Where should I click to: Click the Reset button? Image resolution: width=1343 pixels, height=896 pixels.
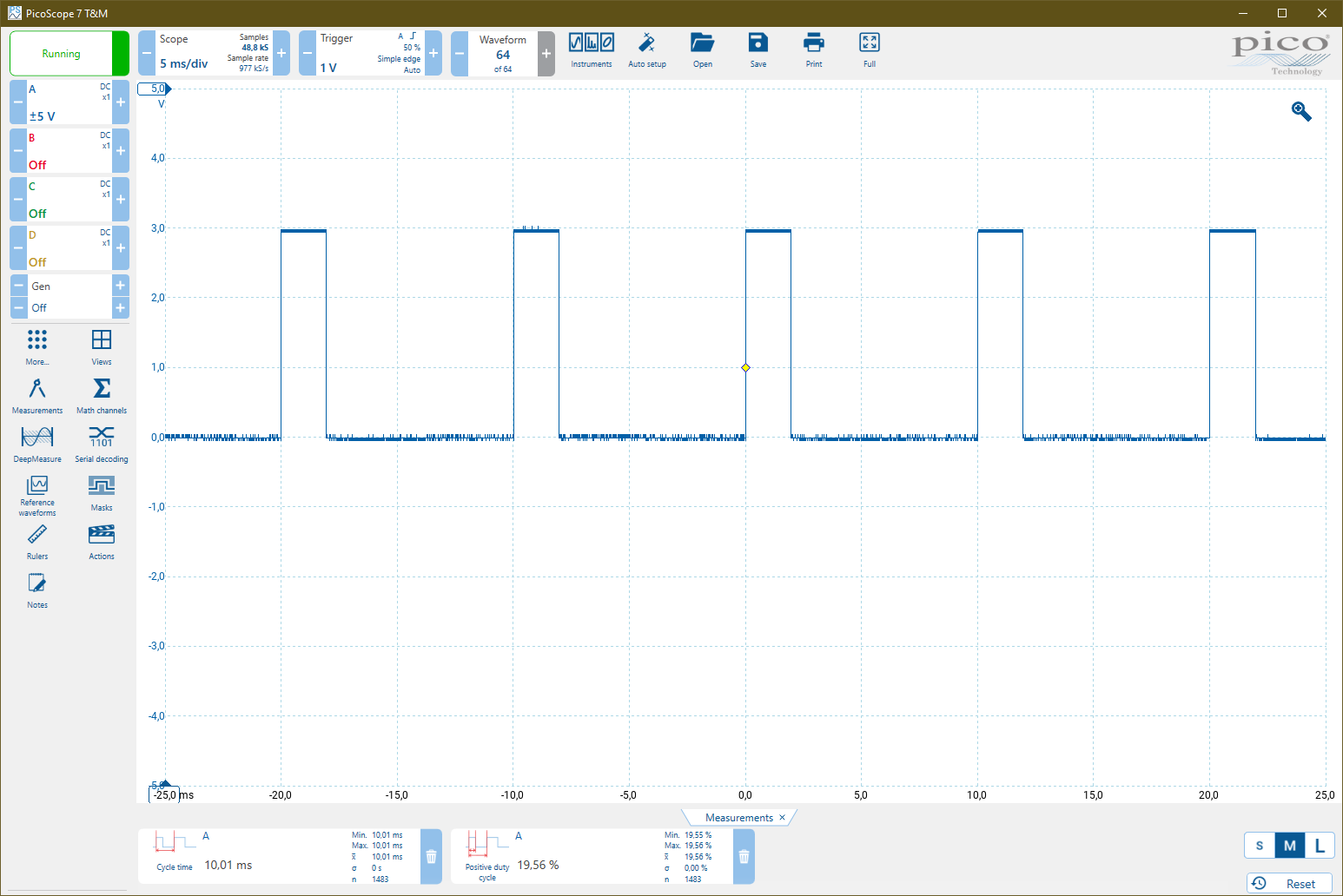(1289, 884)
